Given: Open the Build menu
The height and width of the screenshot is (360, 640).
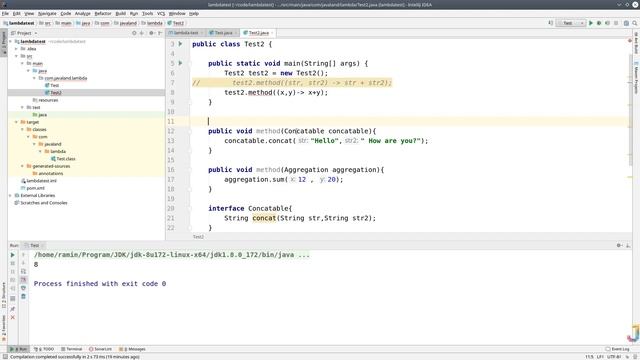Looking at the screenshot, I should [120, 13].
